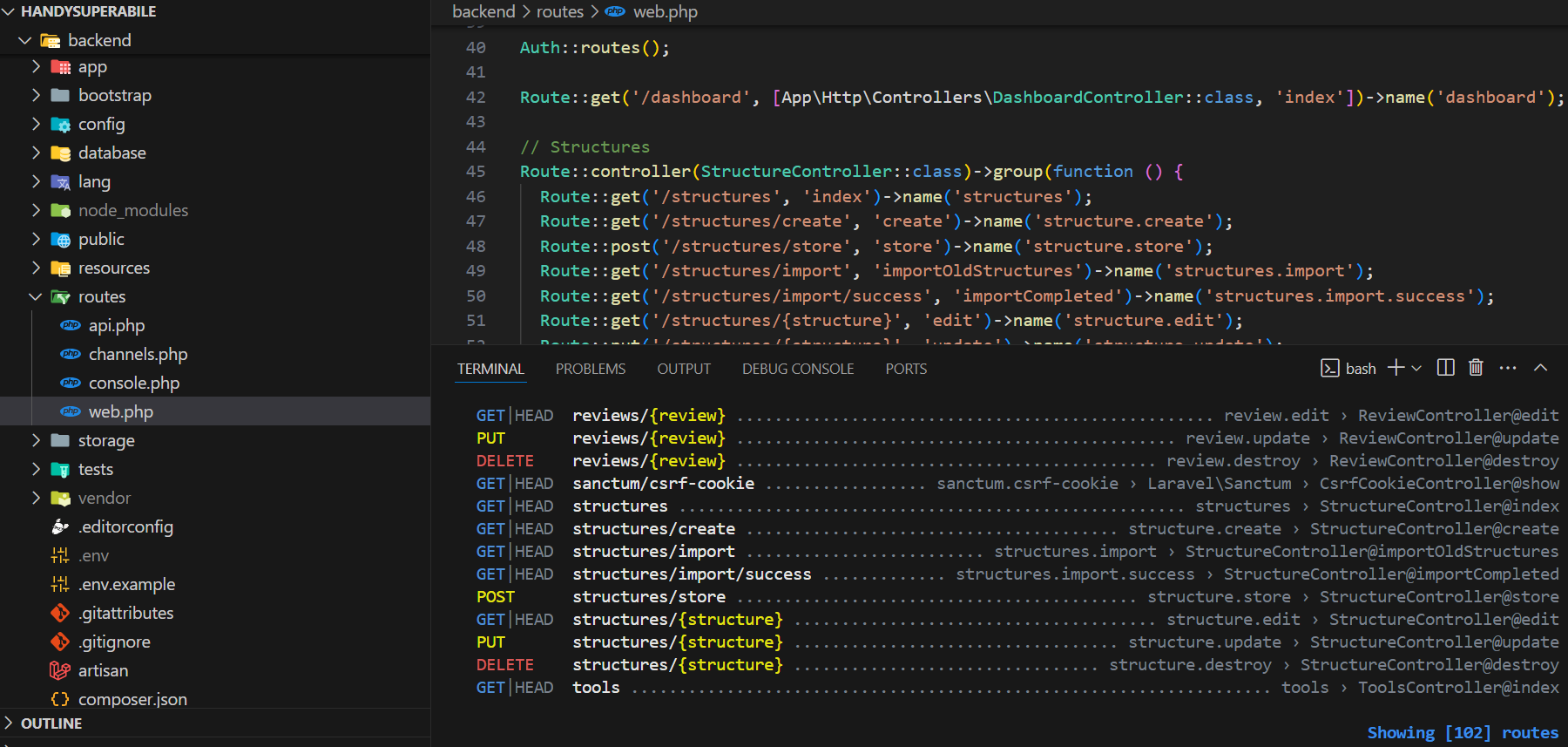Click the Laravel icon beside artisan

point(60,670)
